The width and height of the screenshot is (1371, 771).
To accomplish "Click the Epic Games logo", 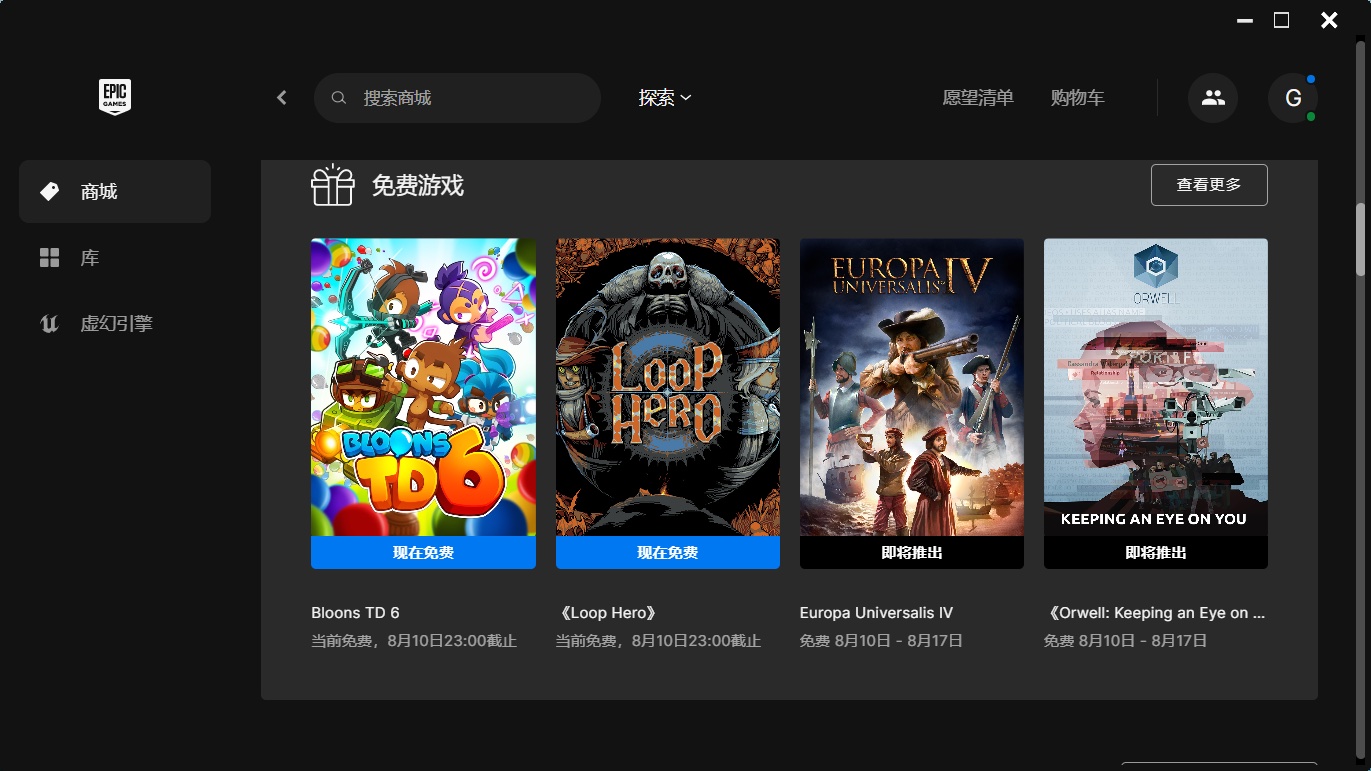I will click(115, 97).
